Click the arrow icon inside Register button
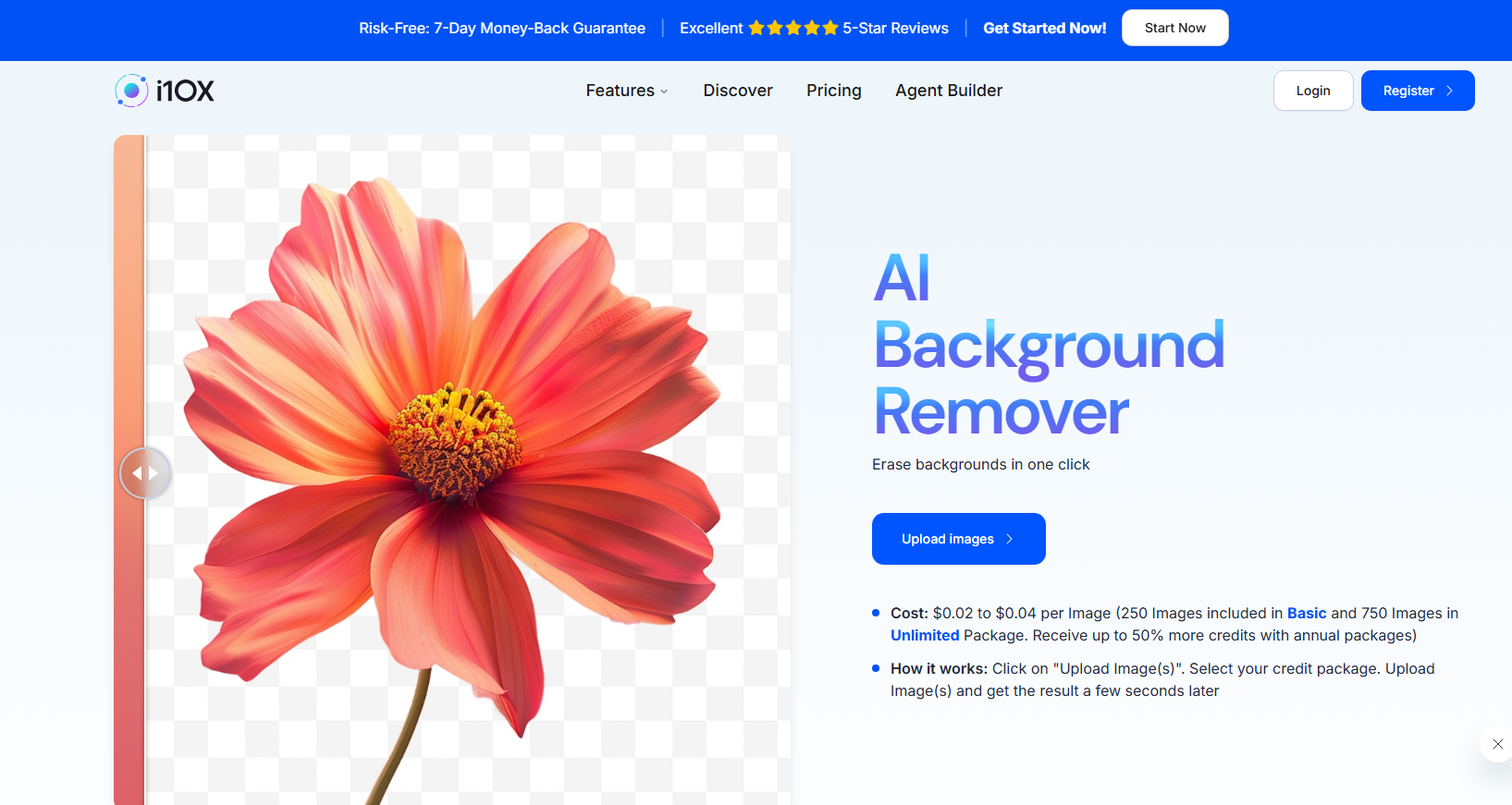The width and height of the screenshot is (1512, 805). tap(1449, 91)
